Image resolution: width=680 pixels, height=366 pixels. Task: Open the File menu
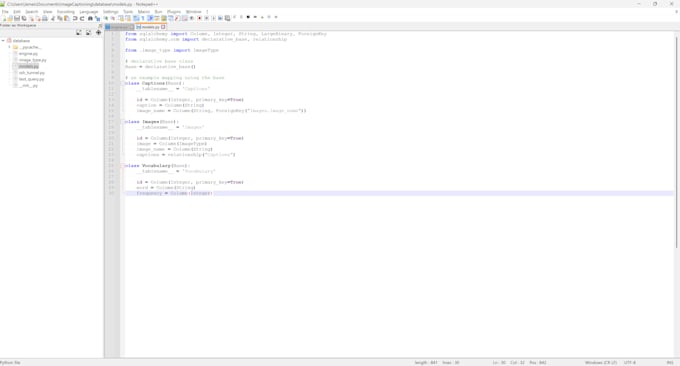tap(5, 12)
